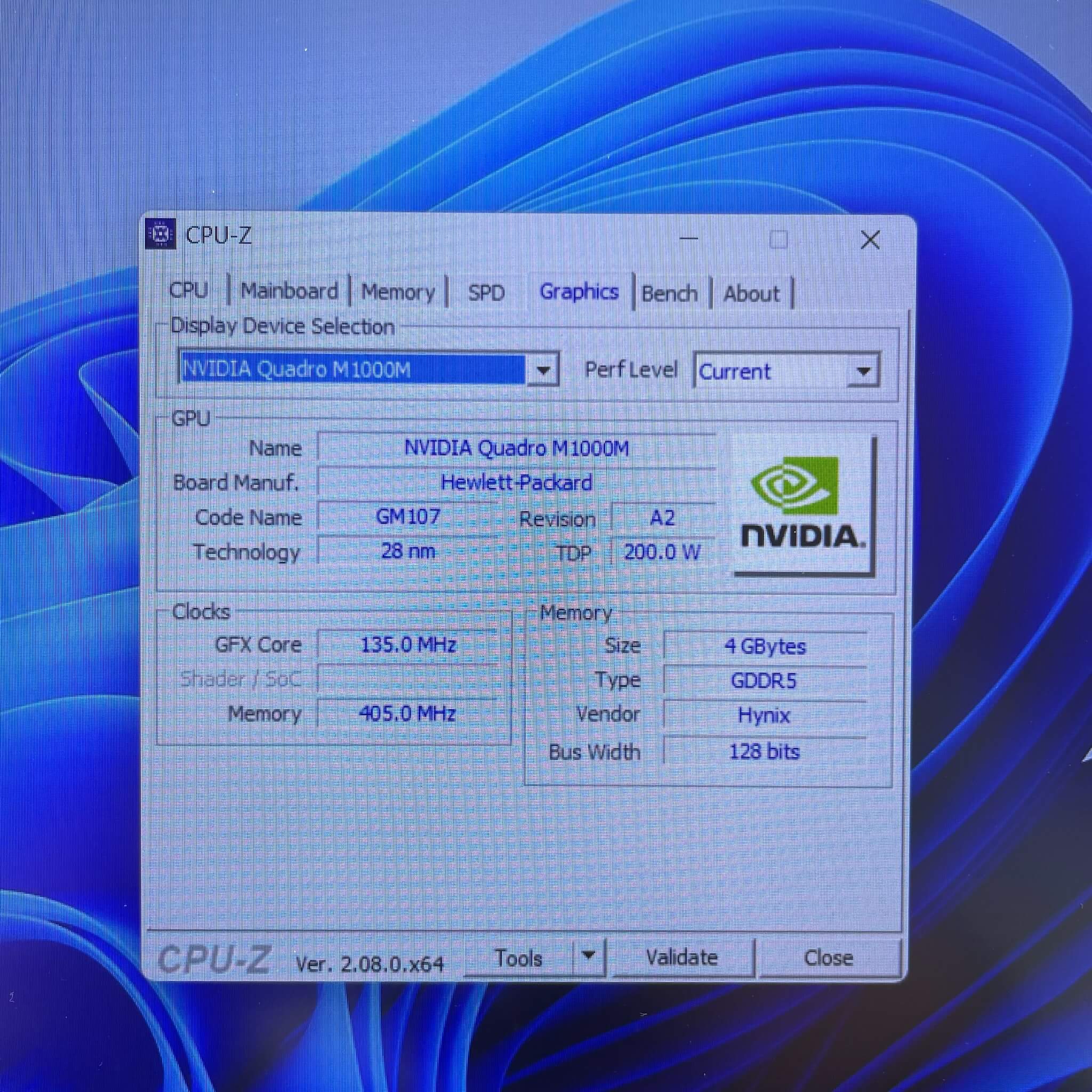Click the GDDR5 memory type value
This screenshot has height=1092, width=1092.
765,680
